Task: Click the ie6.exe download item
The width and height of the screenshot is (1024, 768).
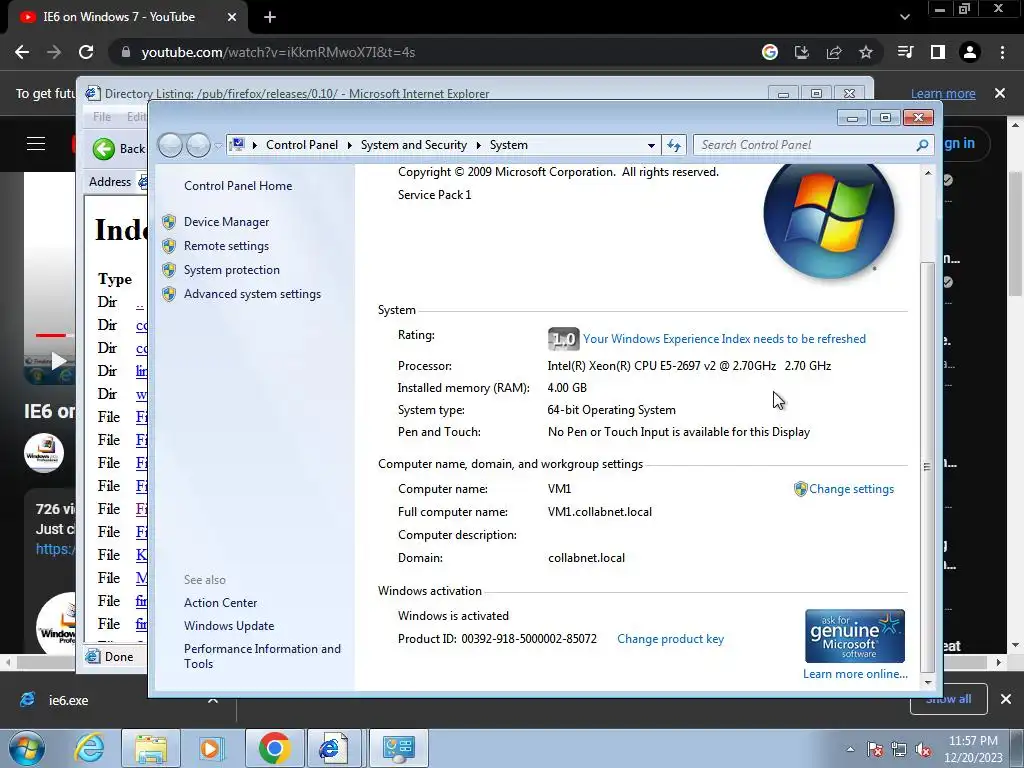Action: (x=68, y=700)
